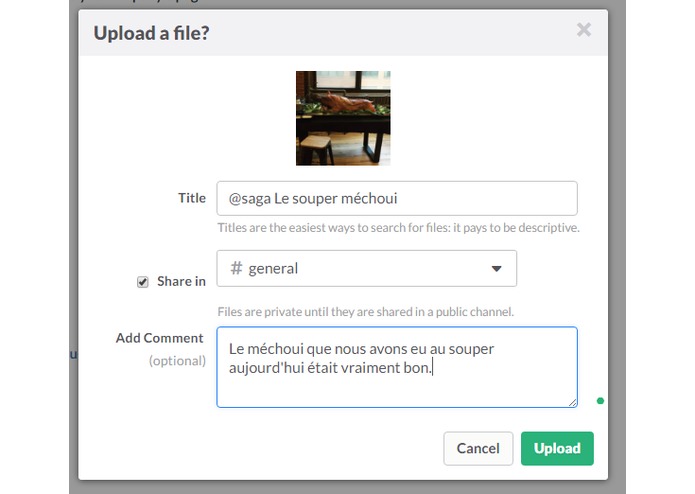
Task: Open the general channel dropdown
Action: (x=367, y=268)
